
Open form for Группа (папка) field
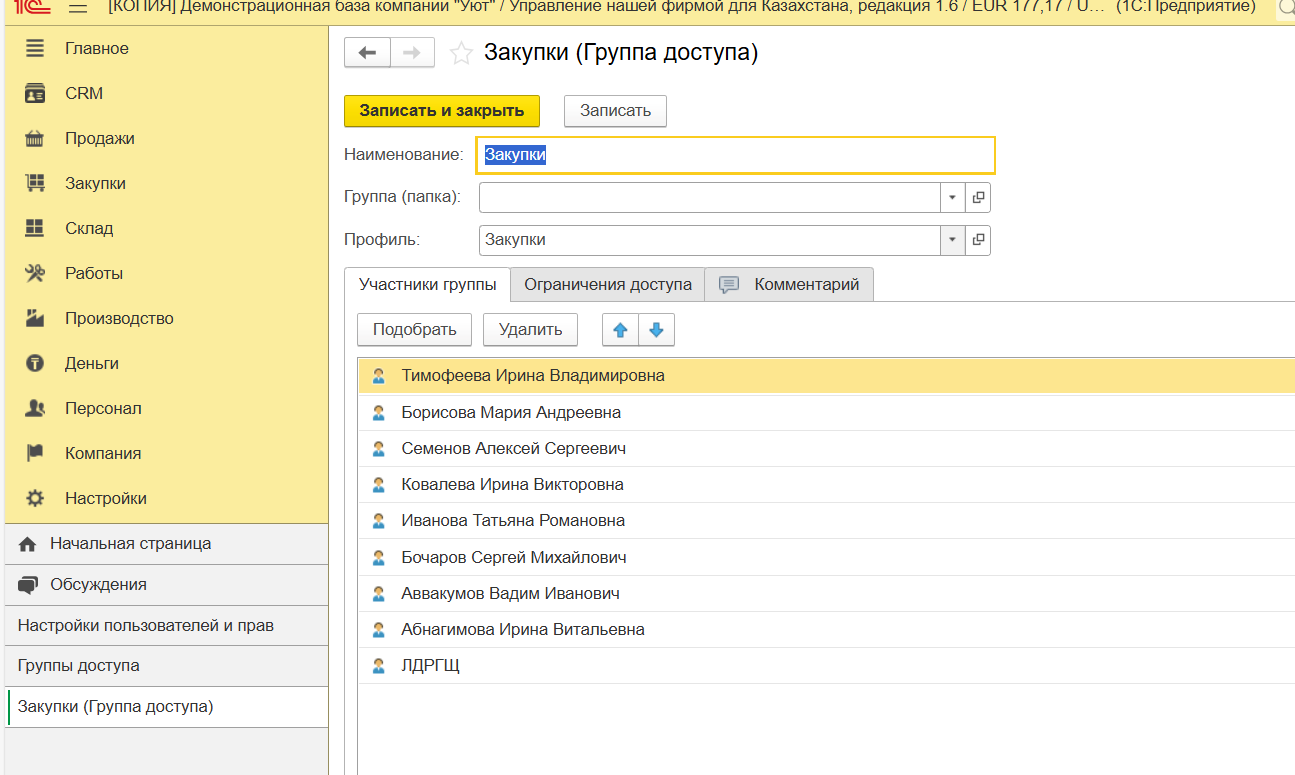(x=978, y=198)
